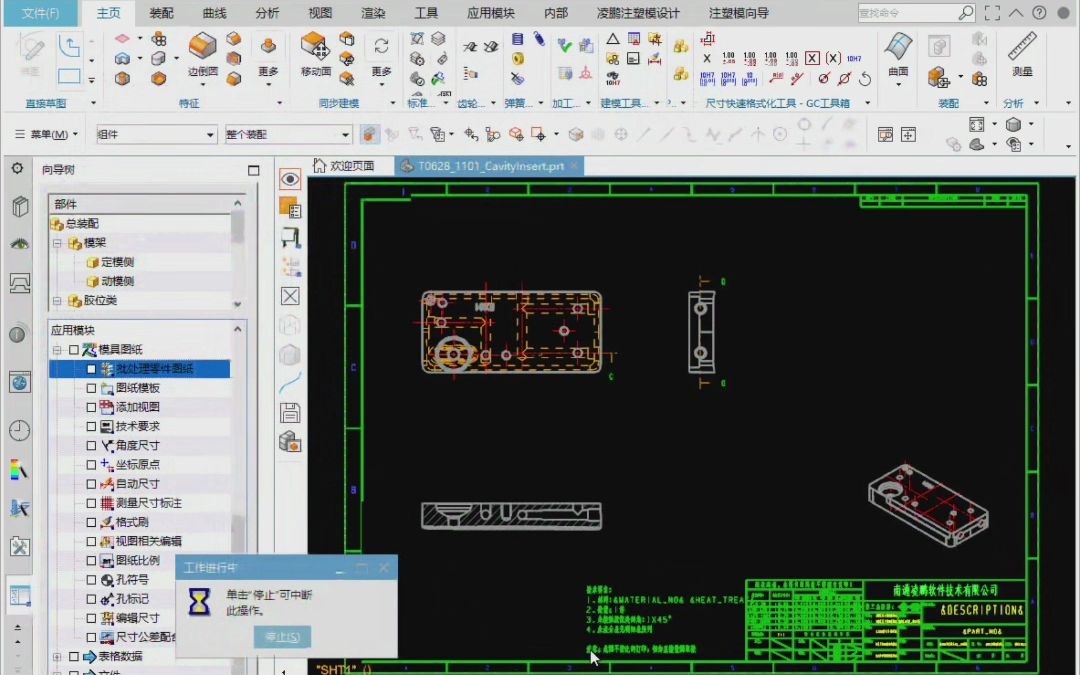The width and height of the screenshot is (1080, 675).
Task: Click the undo arrow in GC toolbox
Action: click(865, 79)
